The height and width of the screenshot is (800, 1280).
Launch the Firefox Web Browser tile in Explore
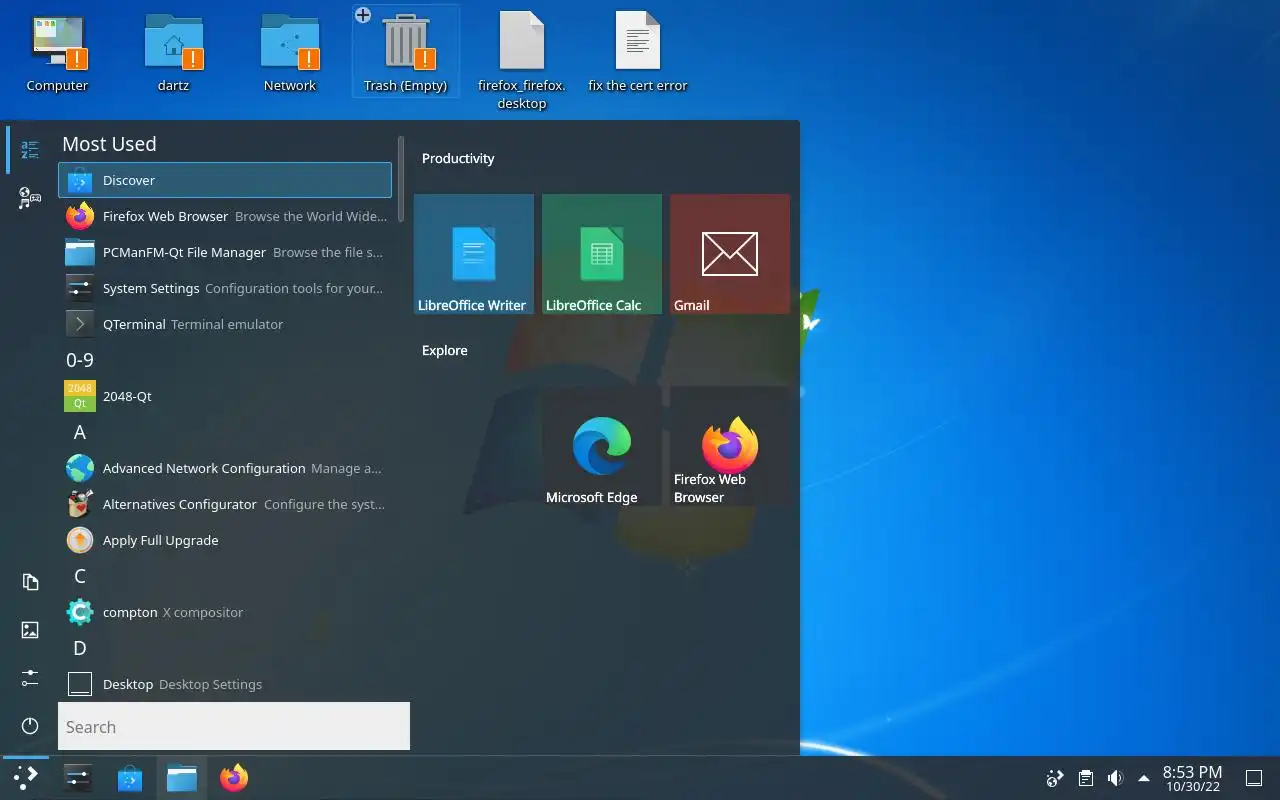point(730,446)
